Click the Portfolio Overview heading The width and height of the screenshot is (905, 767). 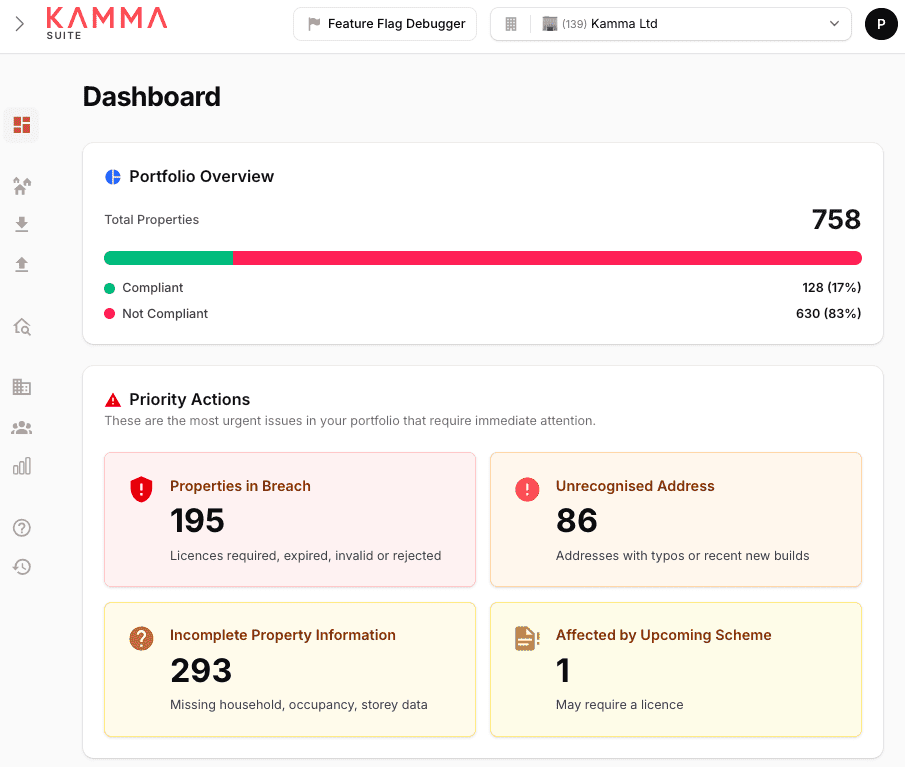point(201,177)
